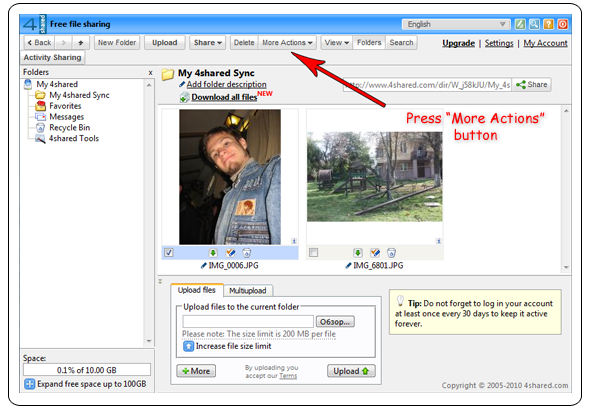Viewport: 589px width, 413px height.
Task: Rename pencil icon beside IMG_0006.JPG
Action: pyautogui.click(x=204, y=266)
